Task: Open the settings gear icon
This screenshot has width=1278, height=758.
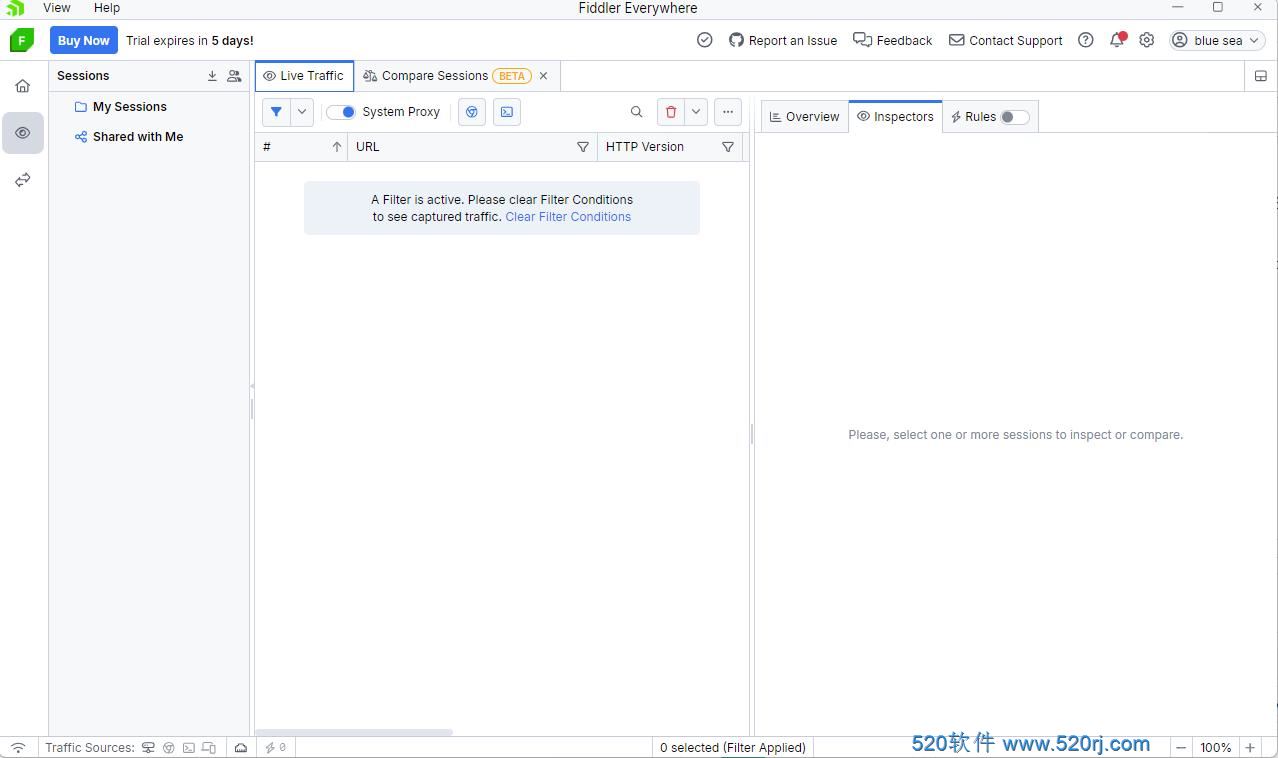Action: (x=1147, y=40)
